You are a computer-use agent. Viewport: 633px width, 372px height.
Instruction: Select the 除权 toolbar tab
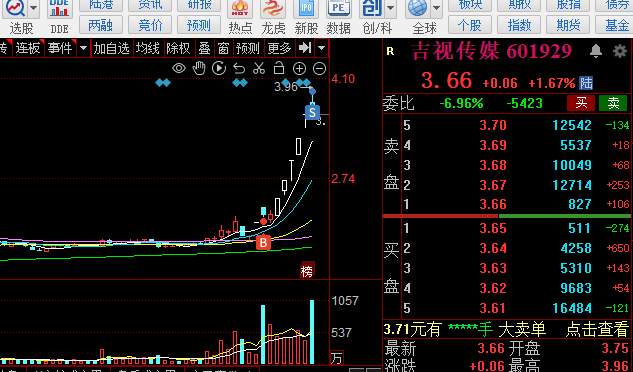178,48
